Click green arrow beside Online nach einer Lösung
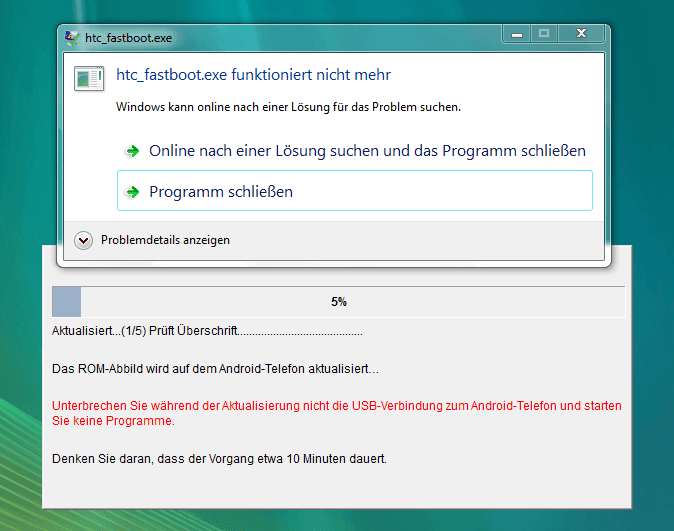Viewport: 674px width, 531px height. click(132, 151)
